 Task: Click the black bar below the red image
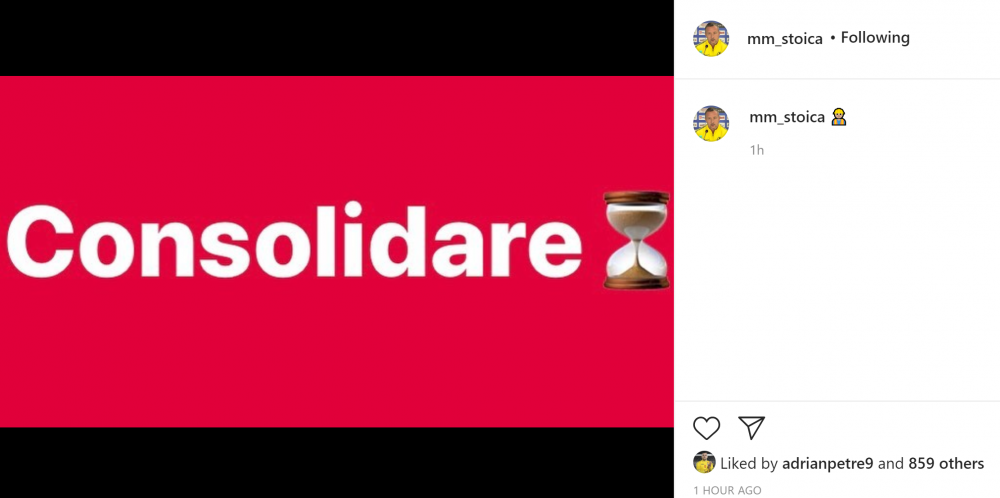point(337,462)
